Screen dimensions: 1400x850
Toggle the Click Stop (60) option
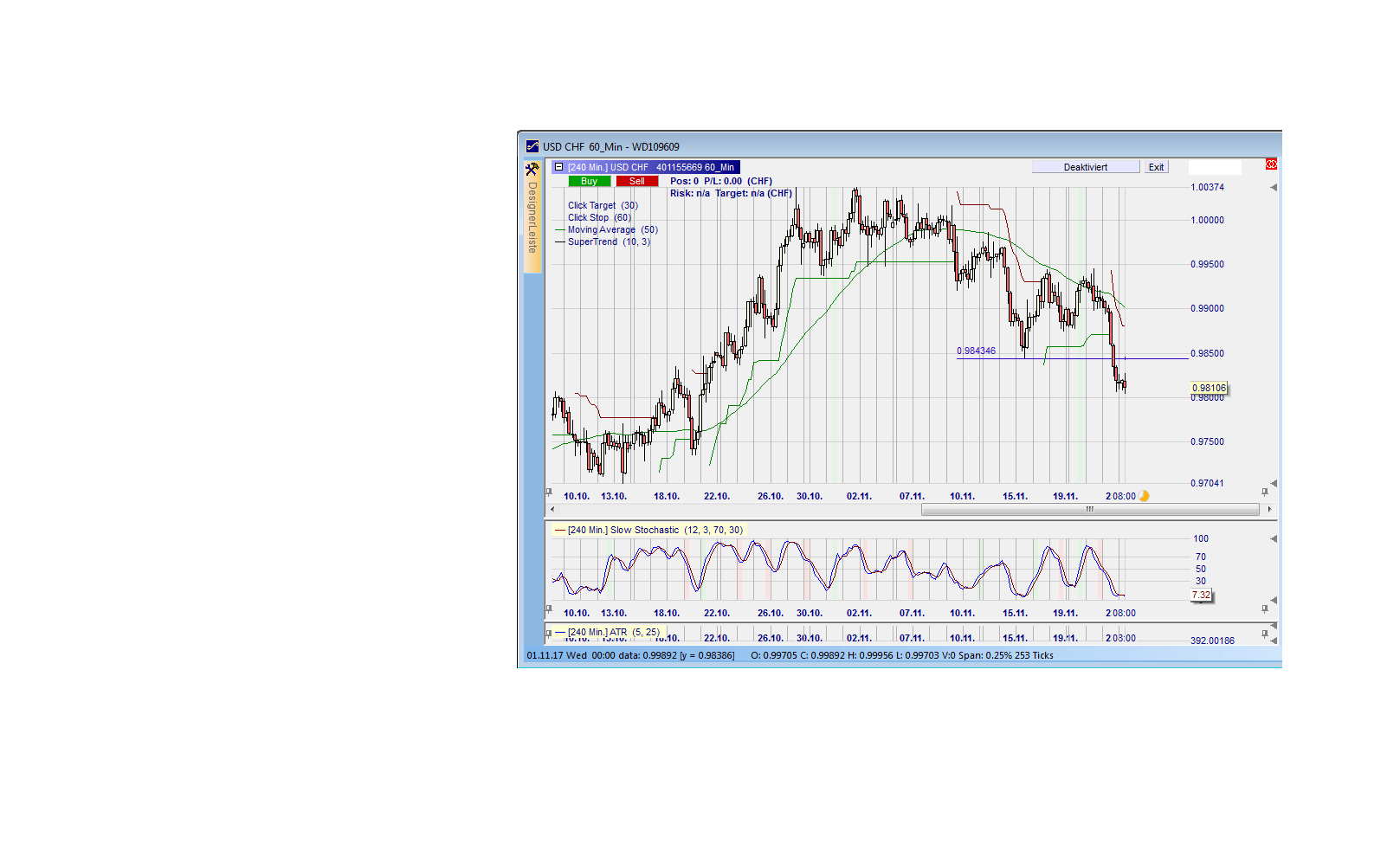click(x=600, y=217)
